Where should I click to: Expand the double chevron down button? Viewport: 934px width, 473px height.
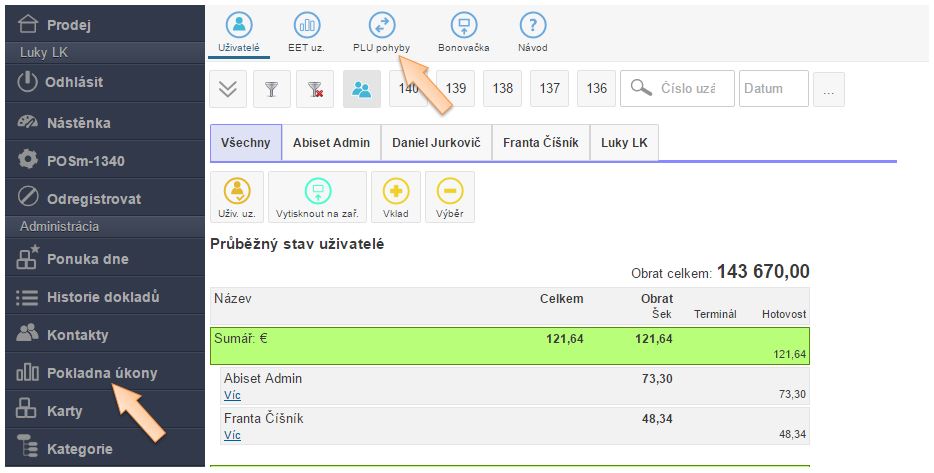[228, 89]
